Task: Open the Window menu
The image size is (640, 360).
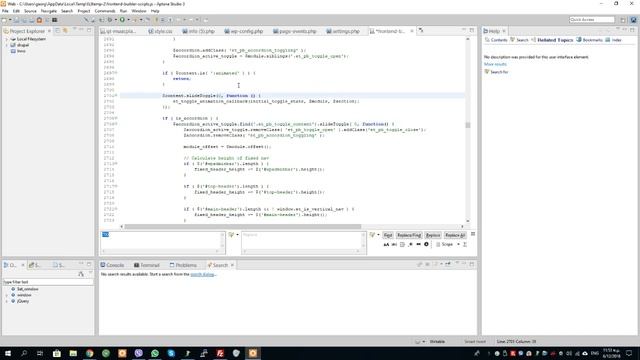Action: 139,11
